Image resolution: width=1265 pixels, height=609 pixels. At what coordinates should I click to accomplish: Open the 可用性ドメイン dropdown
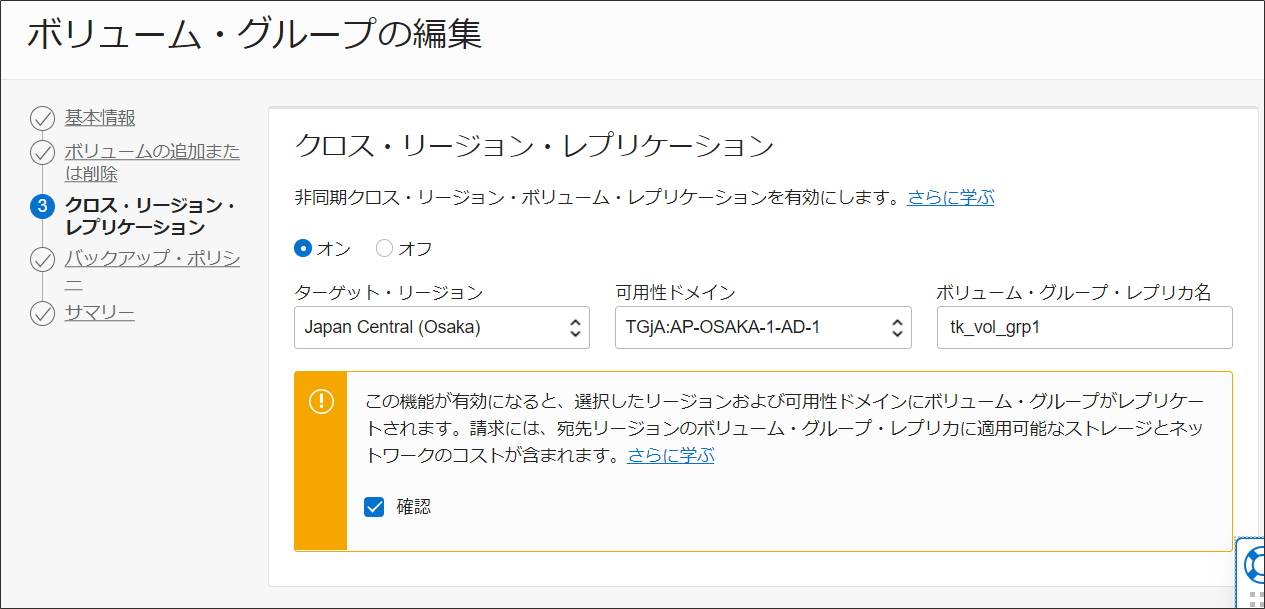tap(762, 327)
